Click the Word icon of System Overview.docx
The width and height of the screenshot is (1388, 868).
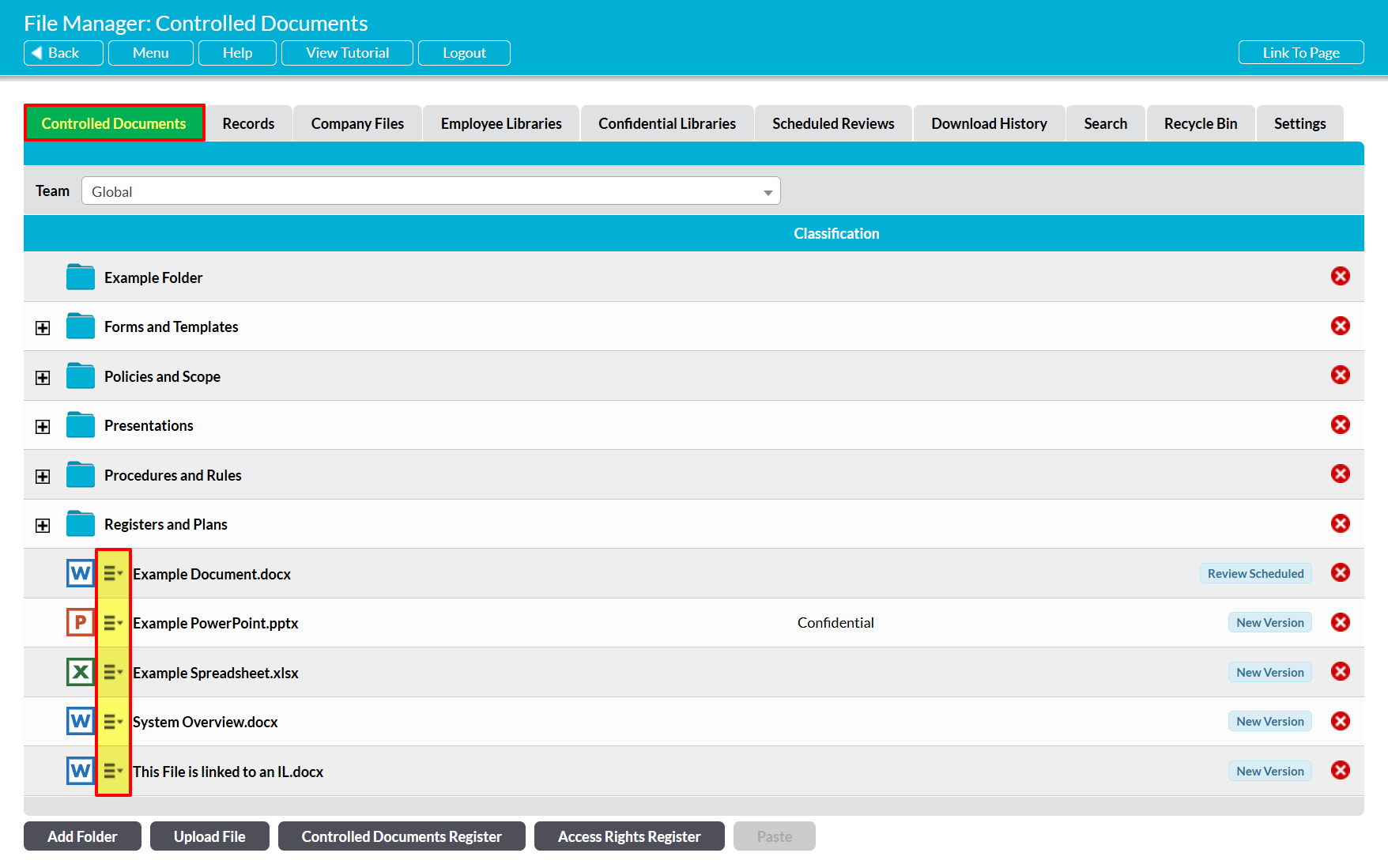[x=80, y=721]
